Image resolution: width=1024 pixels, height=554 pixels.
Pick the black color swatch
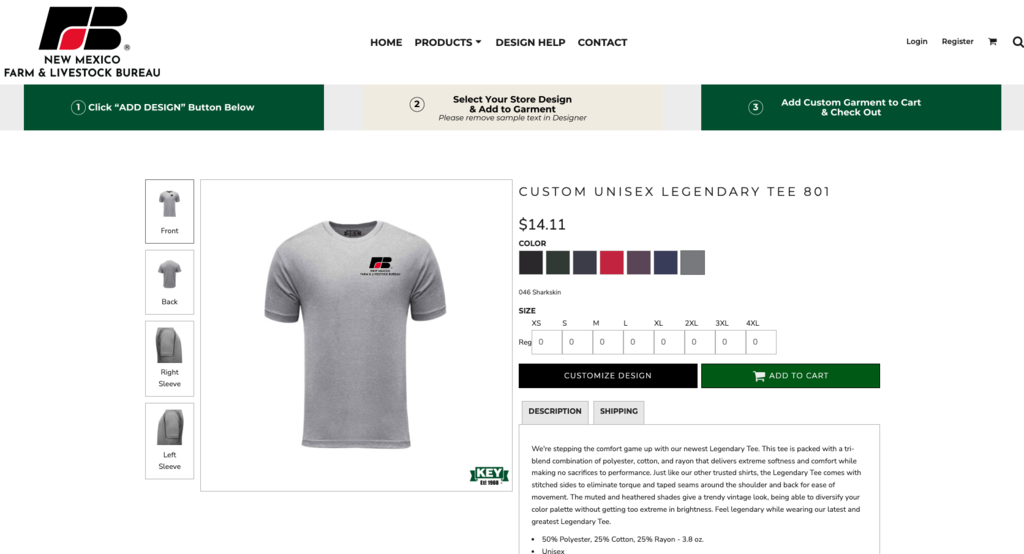coord(531,262)
